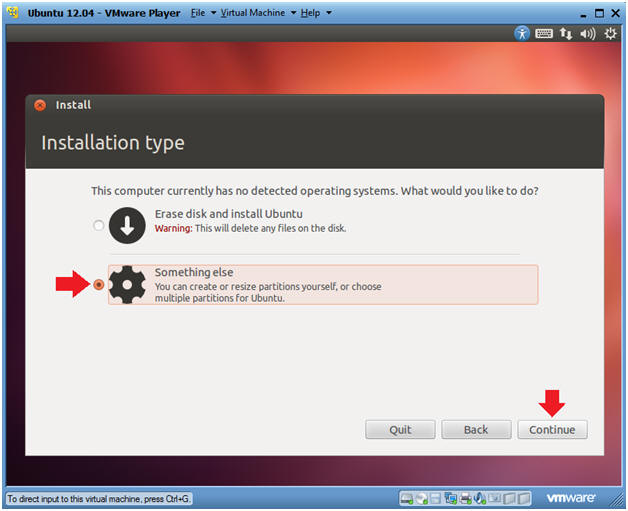Click the Continue button
628x511 pixels.
pyautogui.click(x=552, y=430)
